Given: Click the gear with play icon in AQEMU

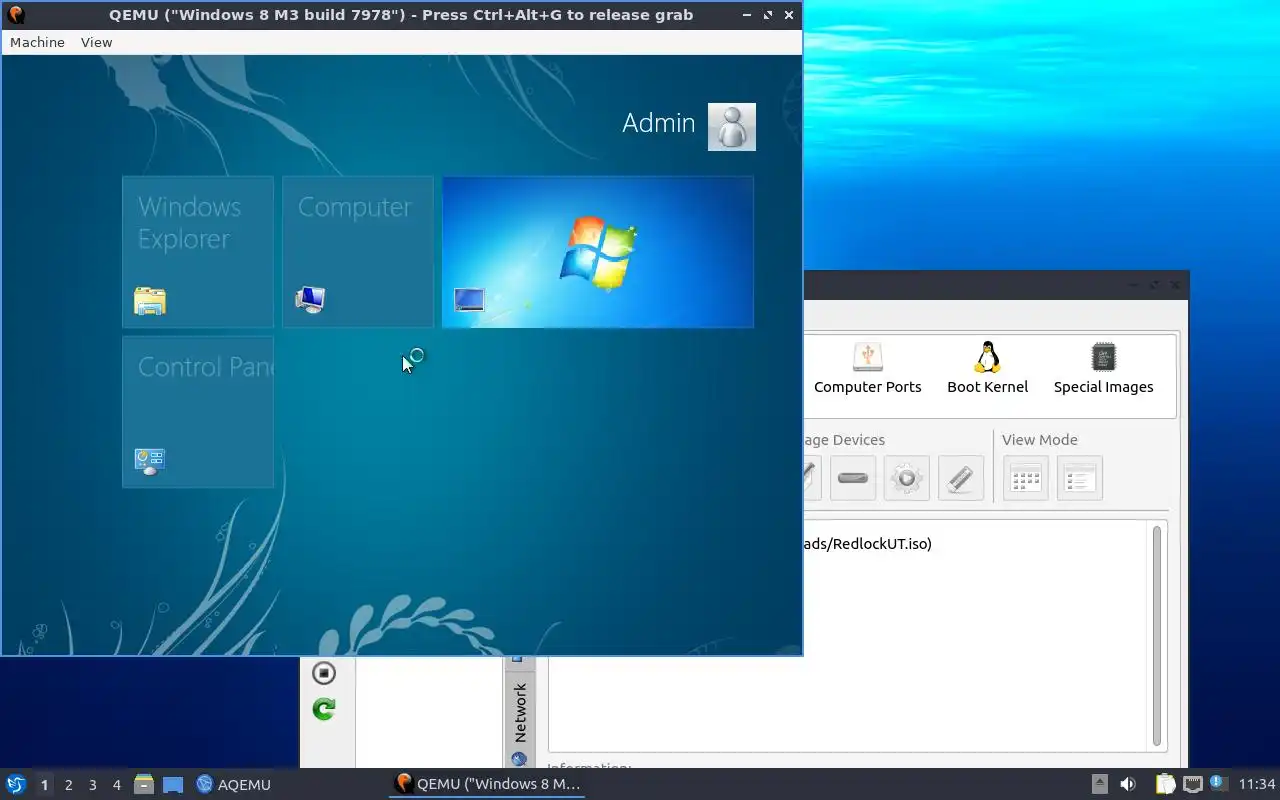Looking at the screenshot, I should tap(907, 478).
